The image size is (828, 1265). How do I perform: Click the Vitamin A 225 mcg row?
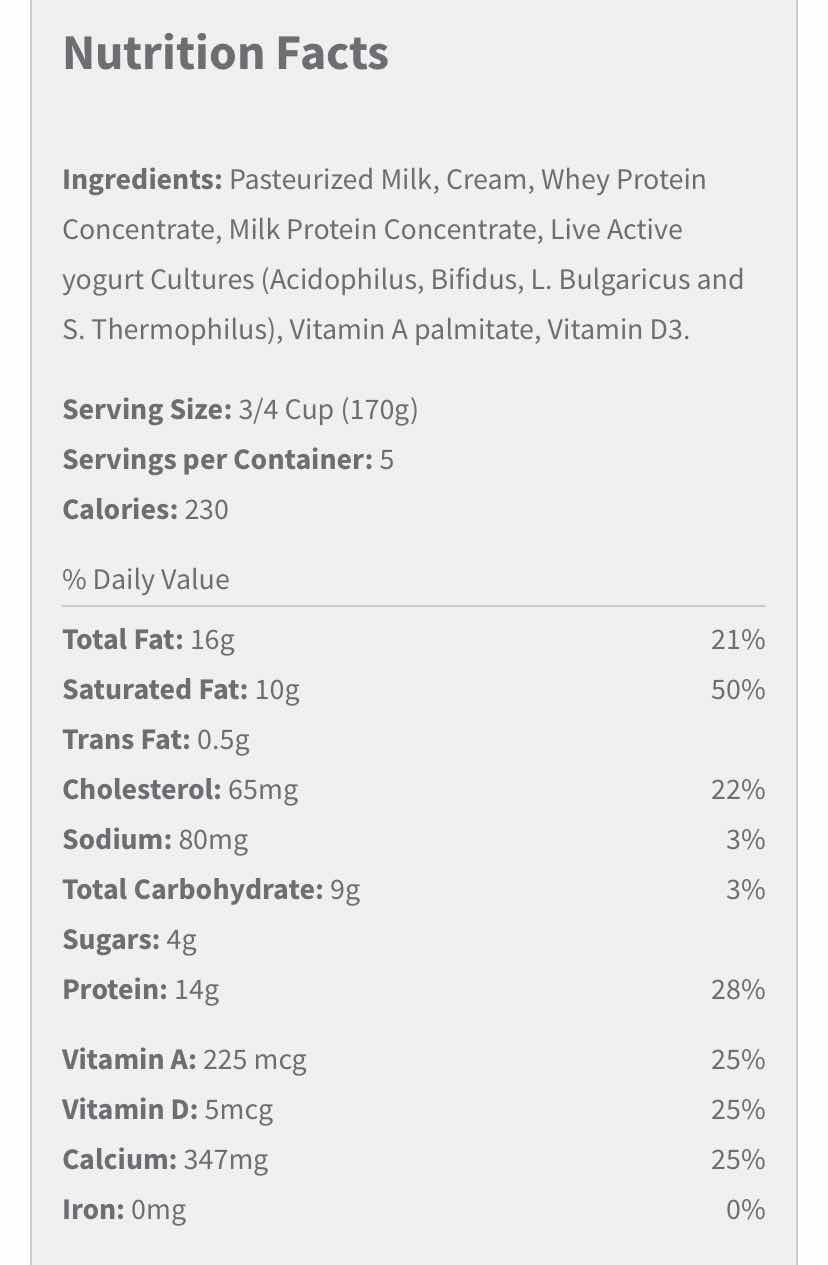(414, 1060)
